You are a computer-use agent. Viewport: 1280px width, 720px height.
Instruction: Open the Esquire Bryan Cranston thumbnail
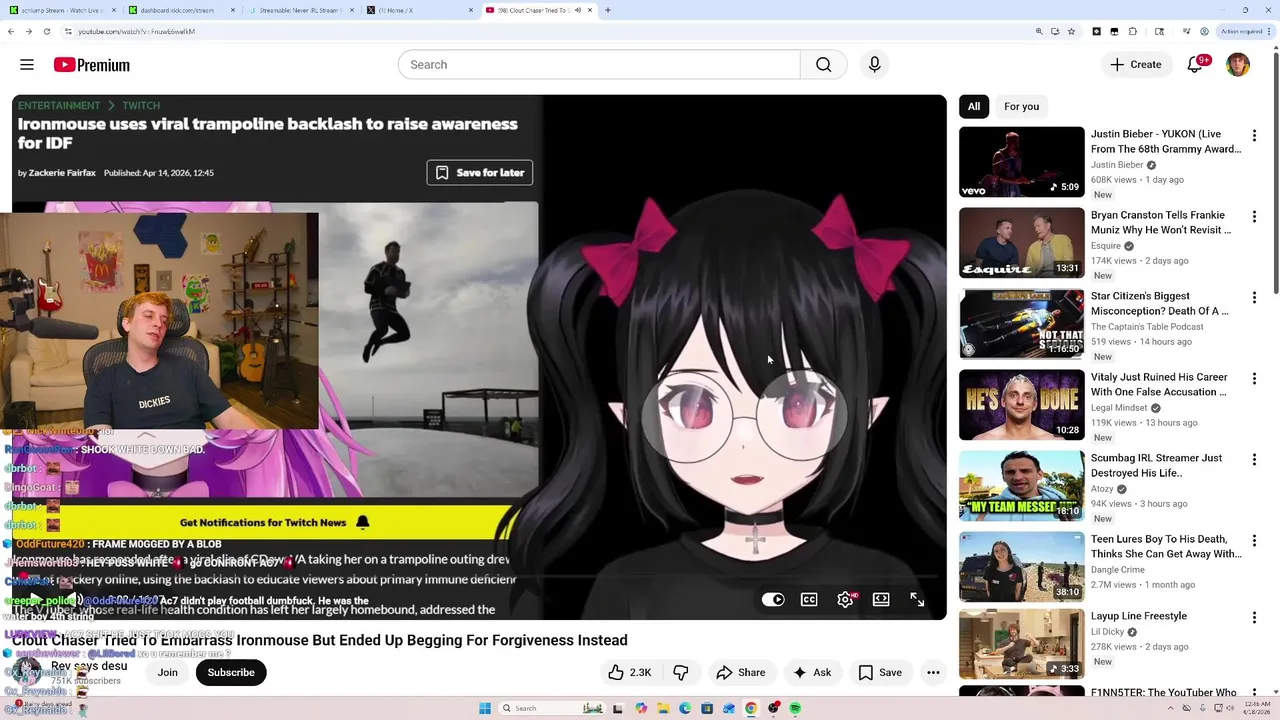click(1021, 242)
